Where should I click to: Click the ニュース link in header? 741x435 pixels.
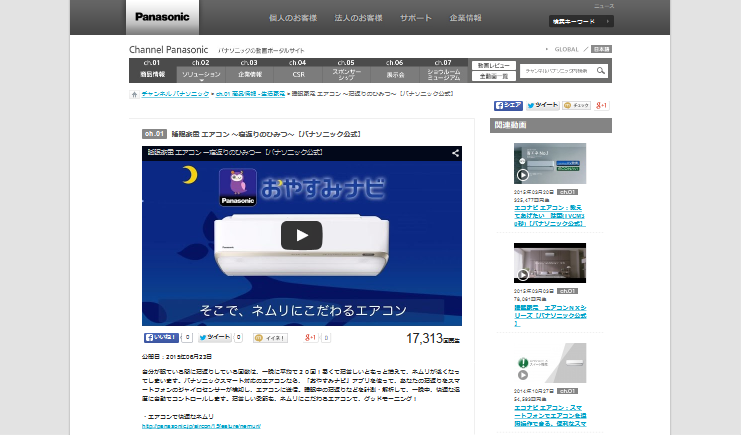click(604, 6)
